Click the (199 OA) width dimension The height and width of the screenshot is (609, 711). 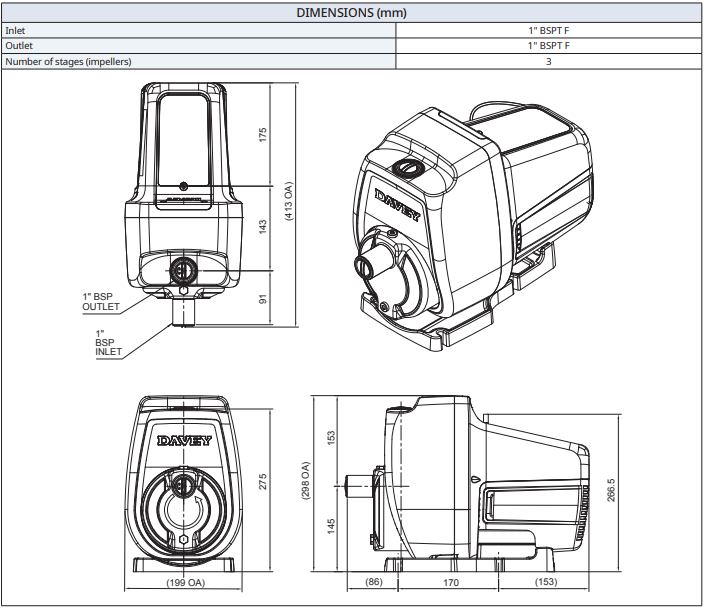pyautogui.click(x=185, y=582)
